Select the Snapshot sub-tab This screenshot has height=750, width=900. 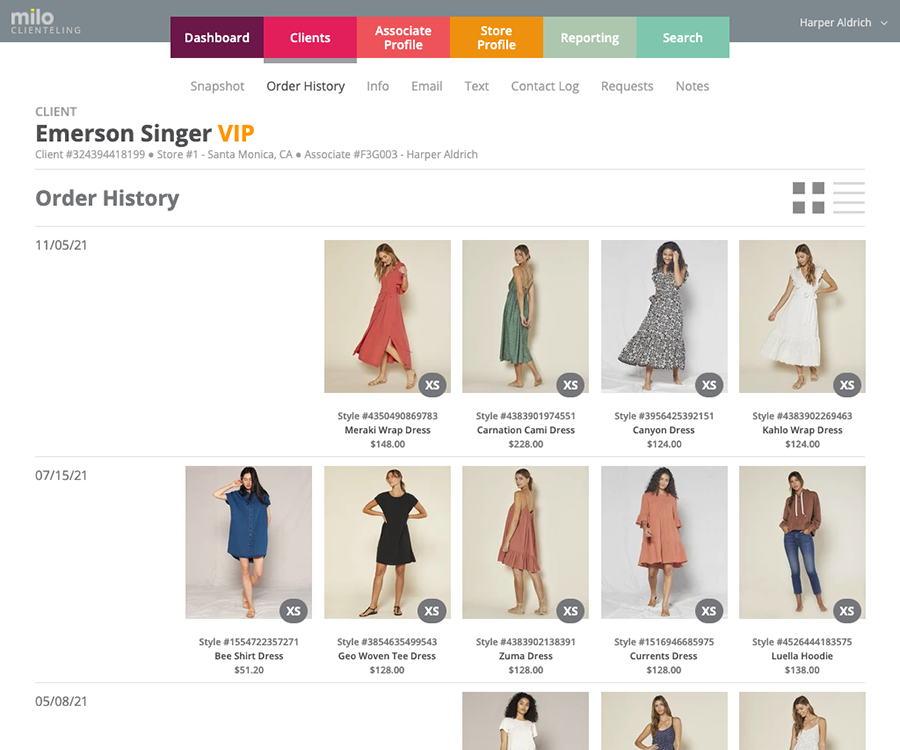pos(217,86)
